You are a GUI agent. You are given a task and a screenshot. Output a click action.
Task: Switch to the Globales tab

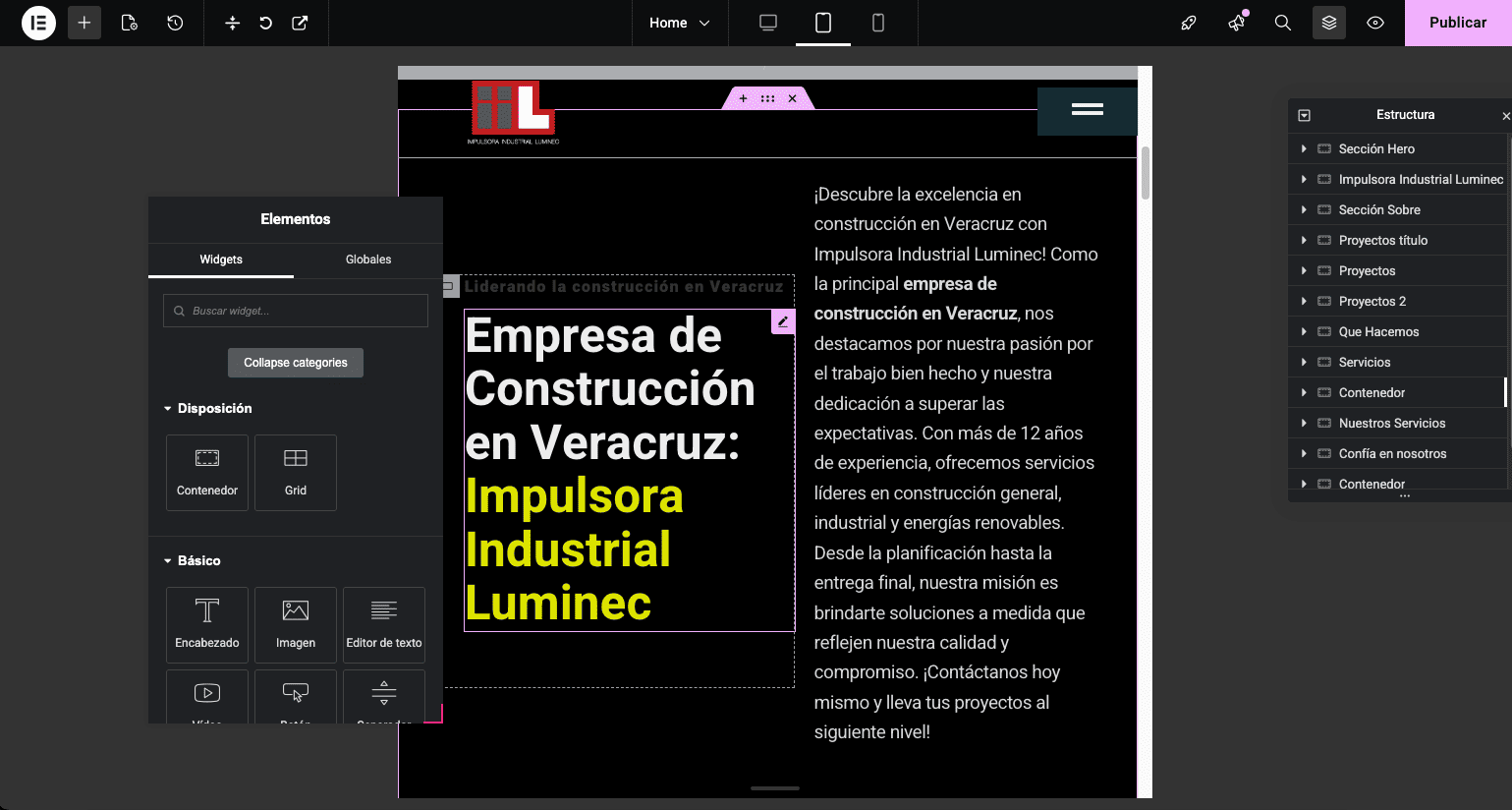[x=368, y=260]
